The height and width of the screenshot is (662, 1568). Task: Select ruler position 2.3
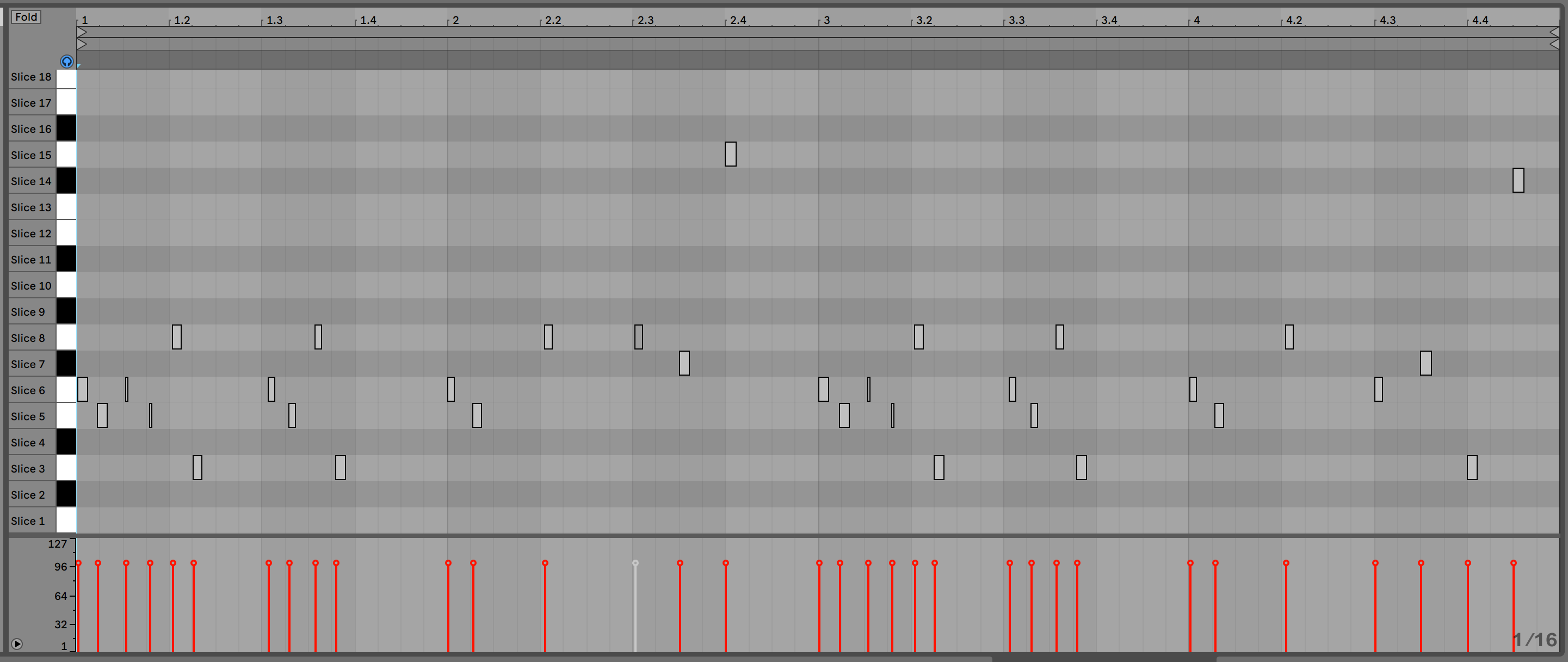(645, 20)
